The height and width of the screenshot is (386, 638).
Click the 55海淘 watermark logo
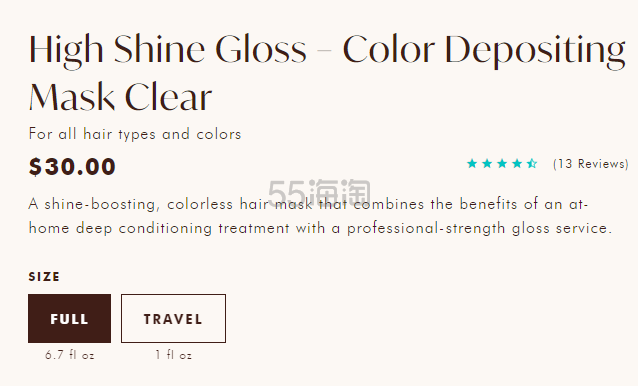pos(319,192)
